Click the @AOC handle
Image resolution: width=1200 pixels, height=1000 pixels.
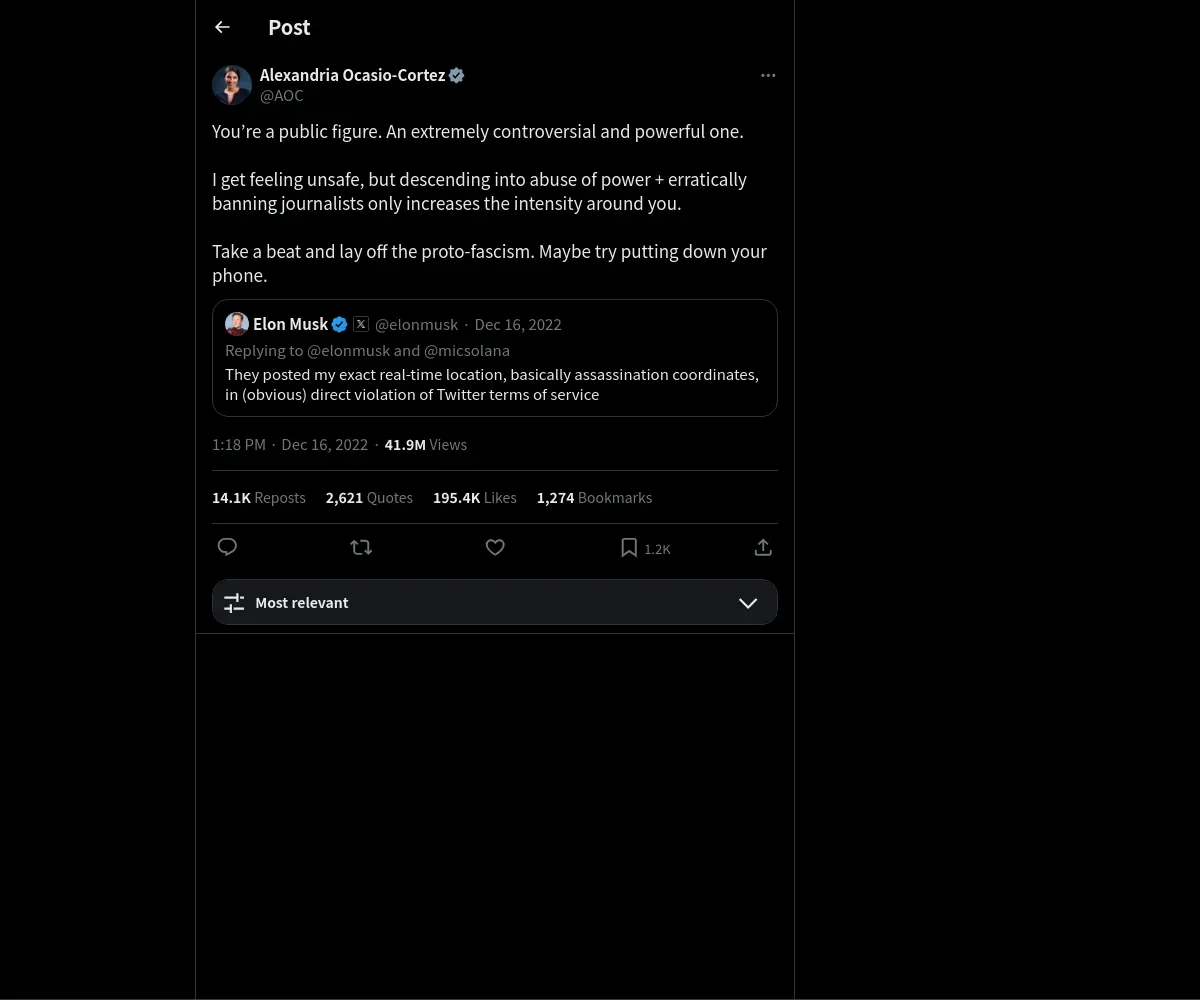pos(282,96)
